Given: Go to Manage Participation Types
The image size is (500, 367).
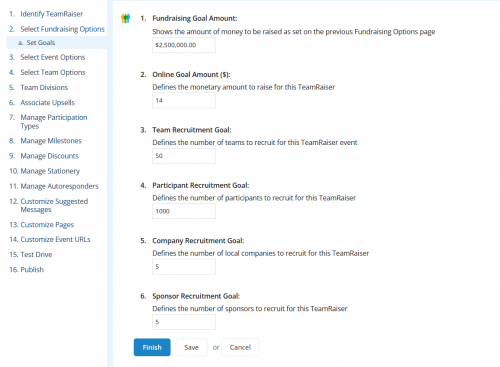Looking at the screenshot, I should 54,122.
